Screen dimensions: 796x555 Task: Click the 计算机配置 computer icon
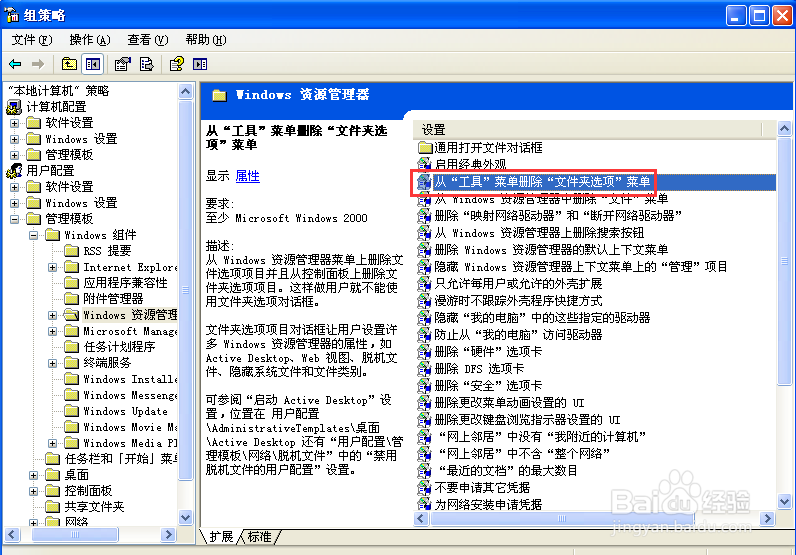coord(14,107)
